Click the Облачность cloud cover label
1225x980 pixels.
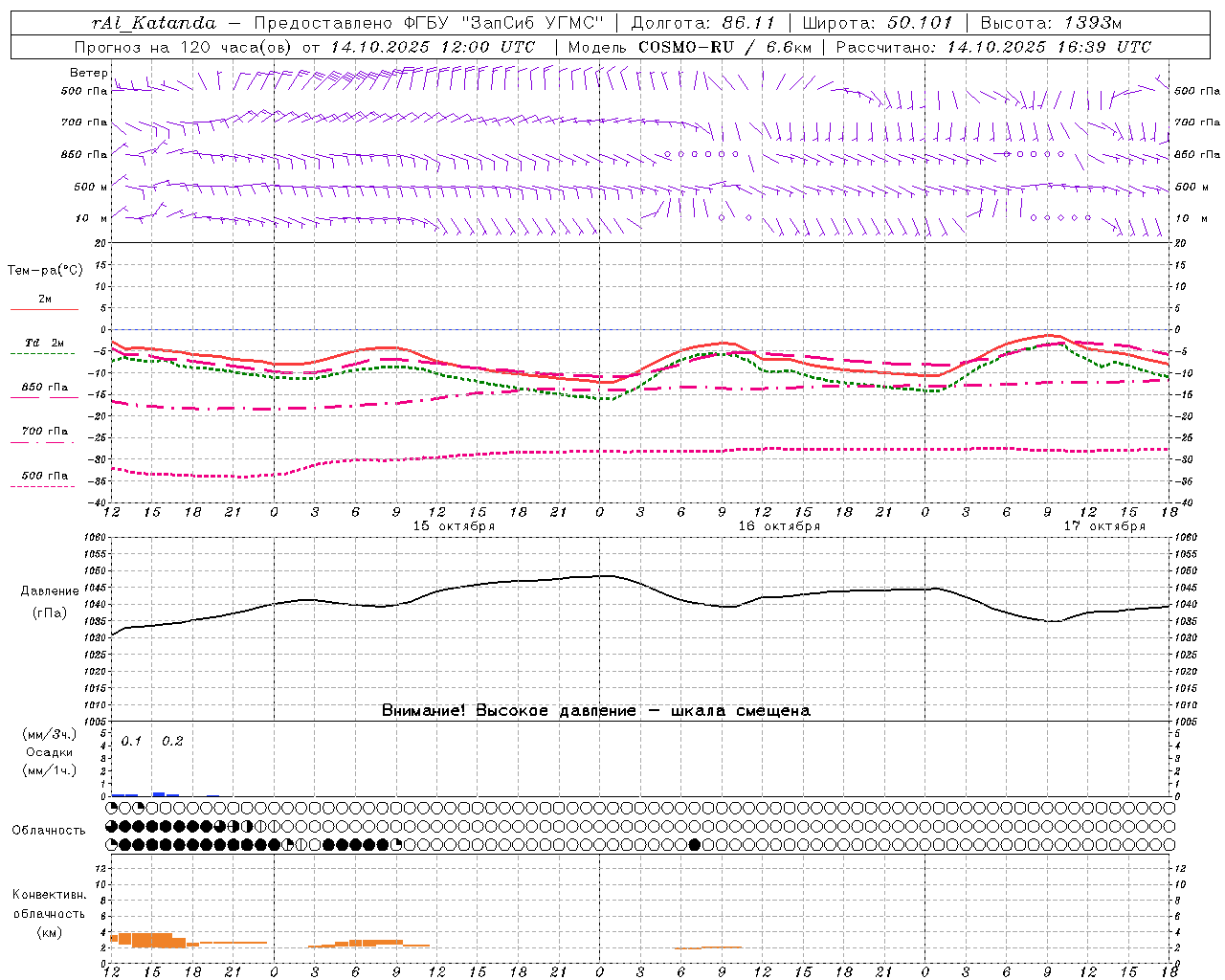[49, 831]
